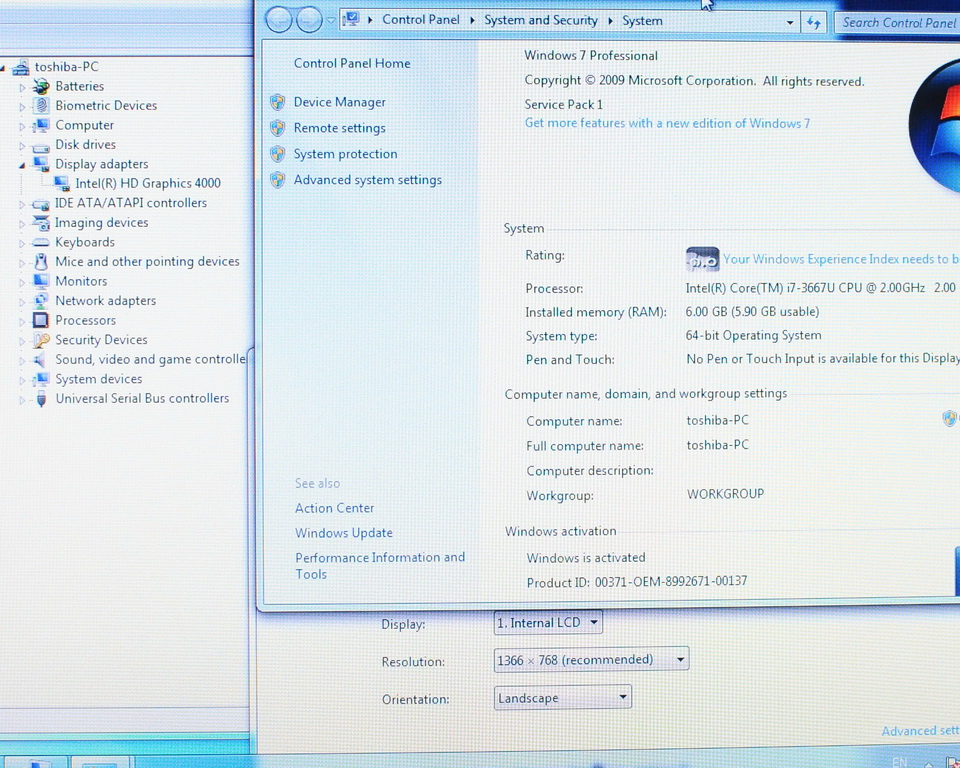Click the Windows Experience Index rating badge
960x768 pixels.
point(702,259)
